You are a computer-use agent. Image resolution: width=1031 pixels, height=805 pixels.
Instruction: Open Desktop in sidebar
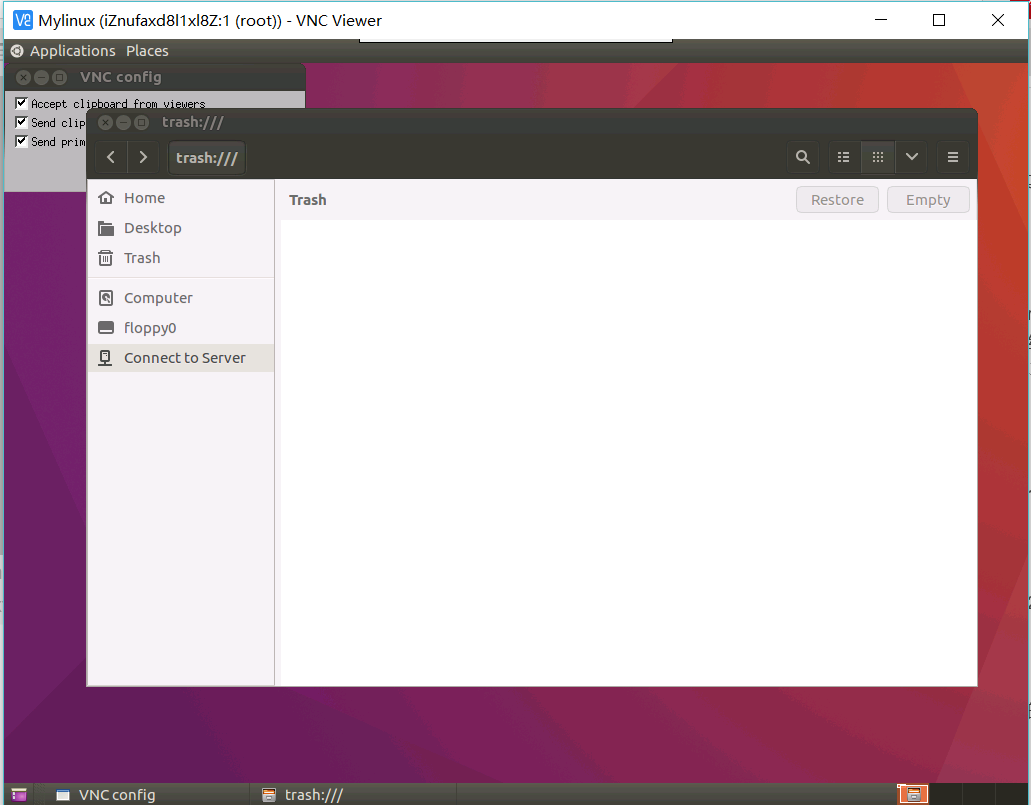[x=181, y=228]
